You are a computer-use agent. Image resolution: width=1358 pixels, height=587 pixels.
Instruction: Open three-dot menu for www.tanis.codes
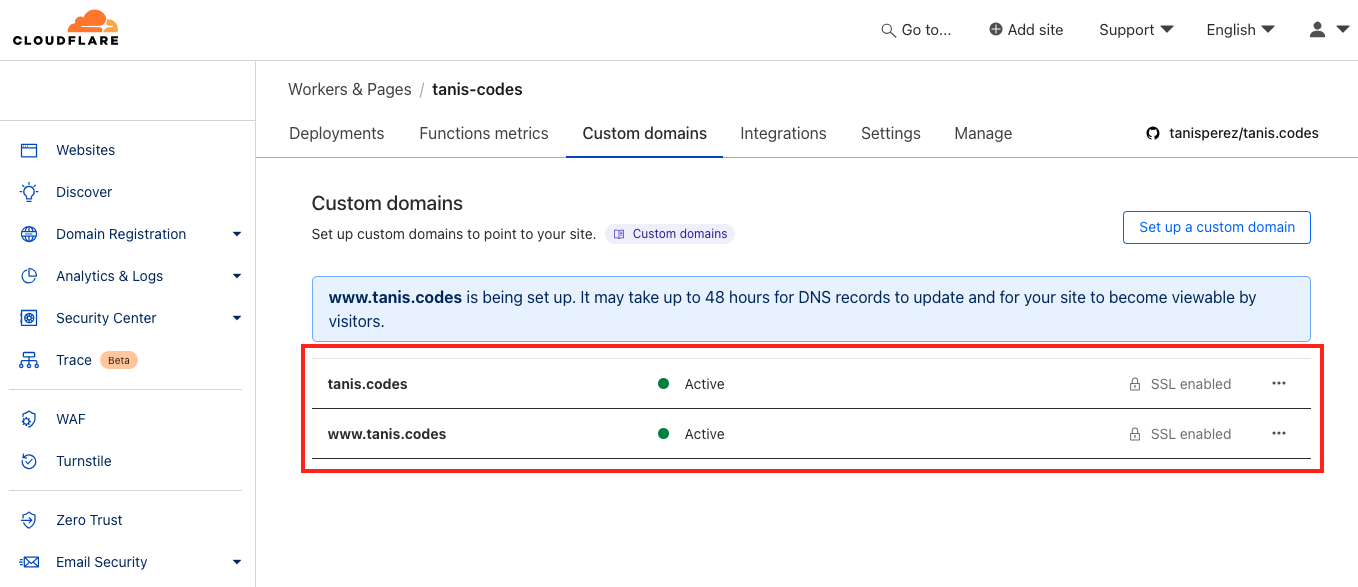1278,434
